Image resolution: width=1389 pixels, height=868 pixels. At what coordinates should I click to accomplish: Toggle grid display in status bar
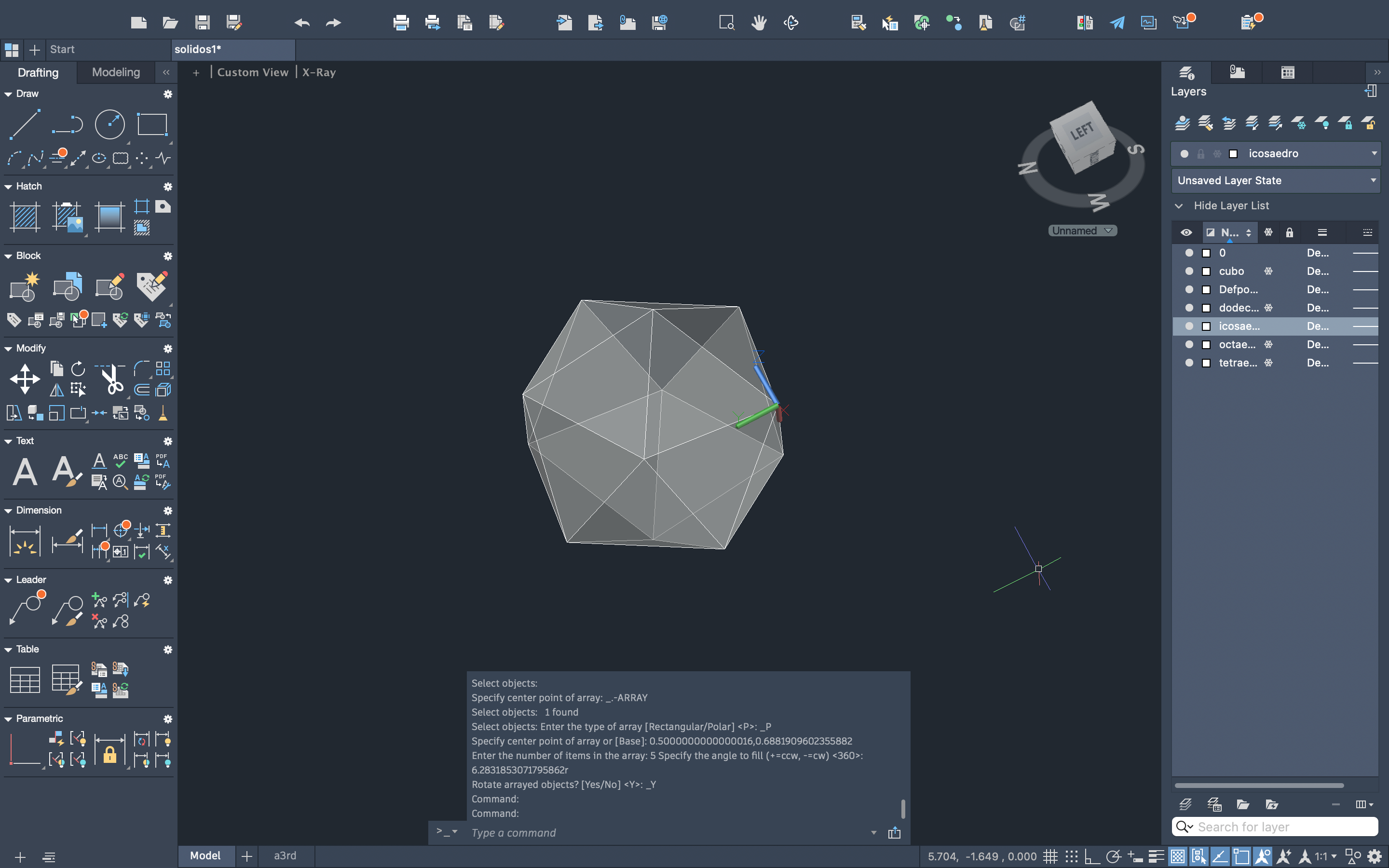coord(1050,856)
